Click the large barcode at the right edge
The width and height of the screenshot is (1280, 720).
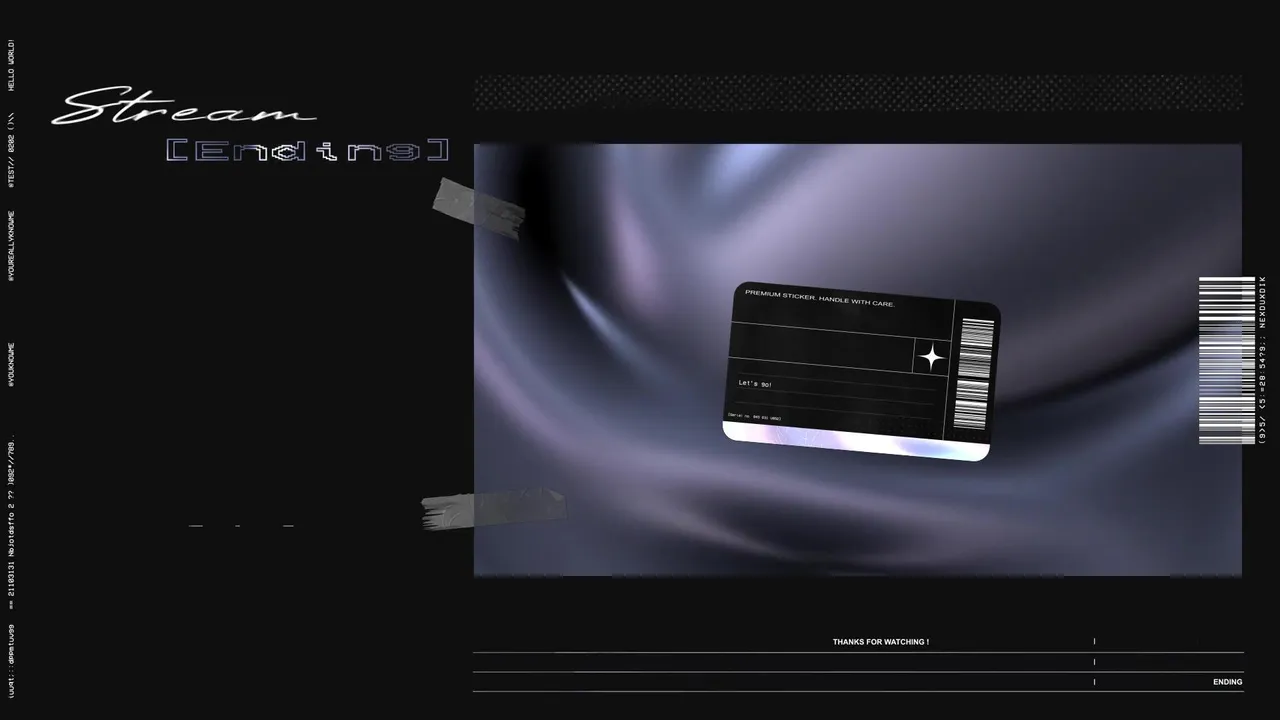[x=1226, y=360]
